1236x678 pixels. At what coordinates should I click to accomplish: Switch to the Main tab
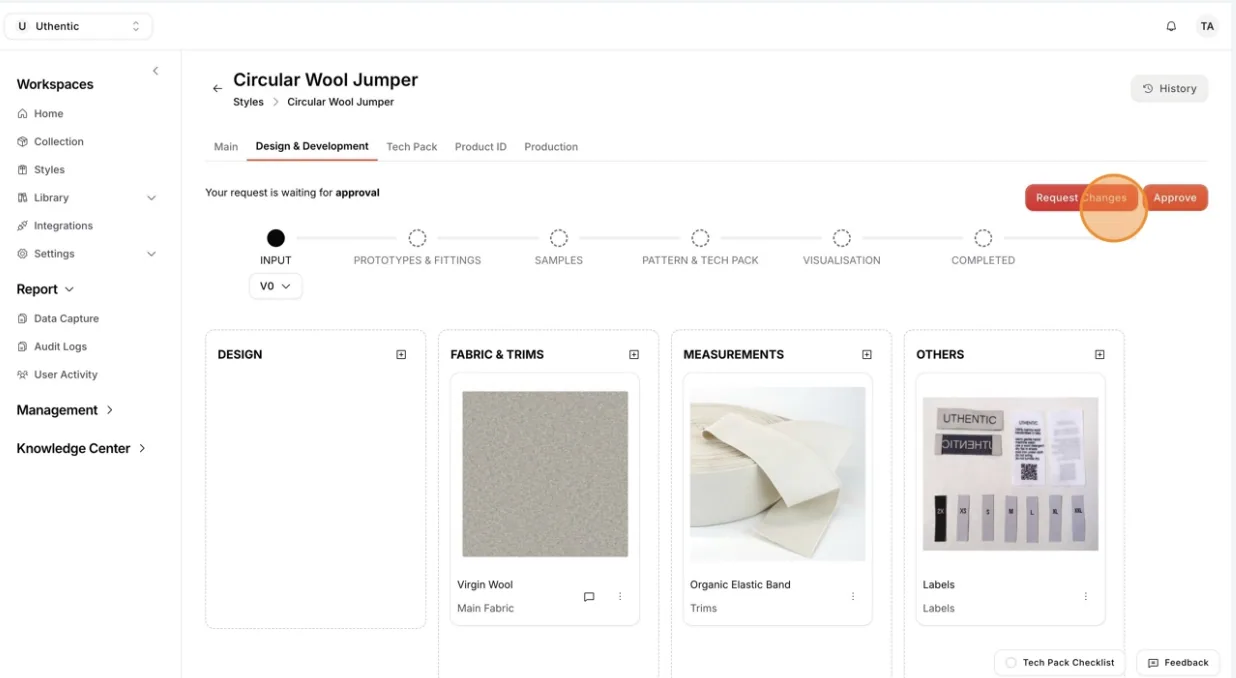point(226,147)
